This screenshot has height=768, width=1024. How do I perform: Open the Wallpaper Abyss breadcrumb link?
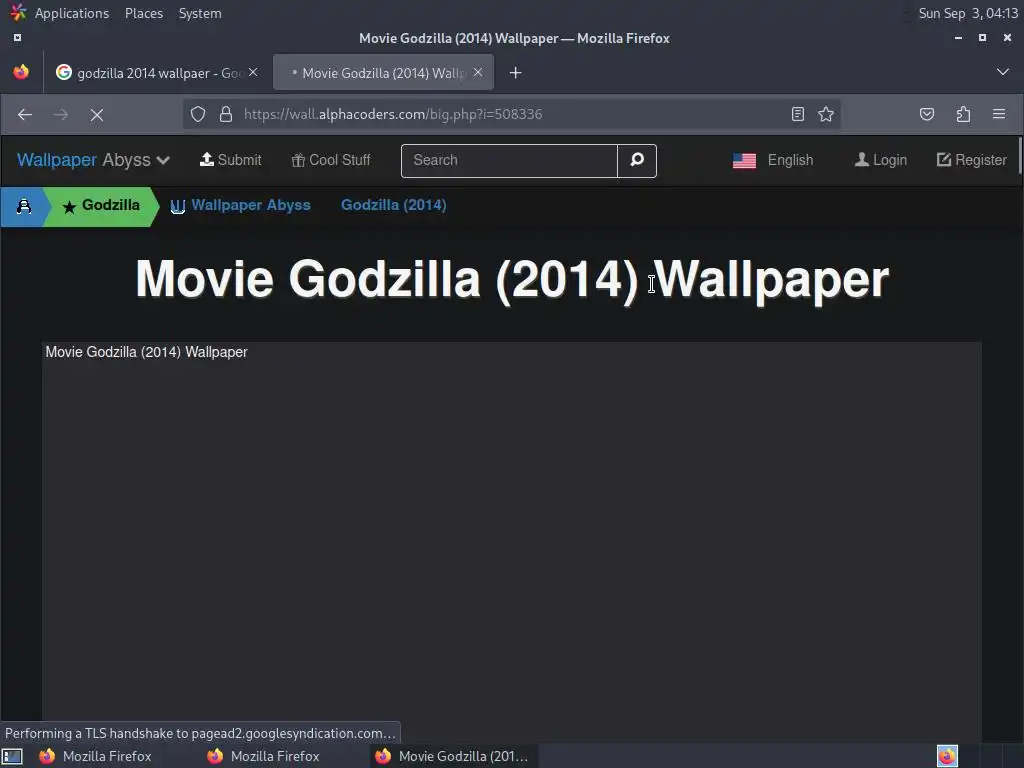click(251, 205)
